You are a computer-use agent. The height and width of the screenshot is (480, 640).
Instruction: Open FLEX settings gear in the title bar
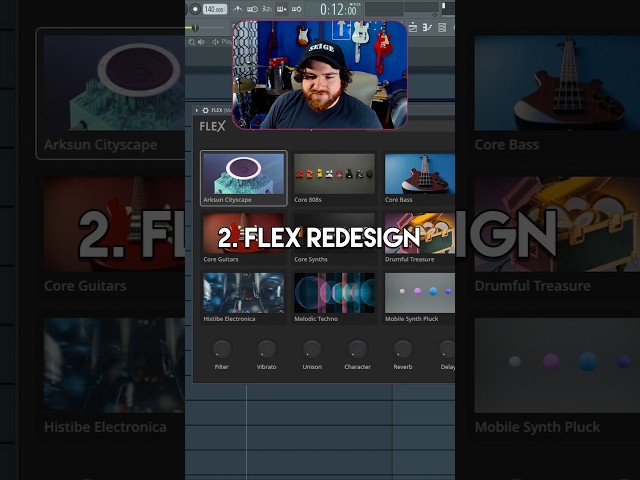[x=205, y=110]
